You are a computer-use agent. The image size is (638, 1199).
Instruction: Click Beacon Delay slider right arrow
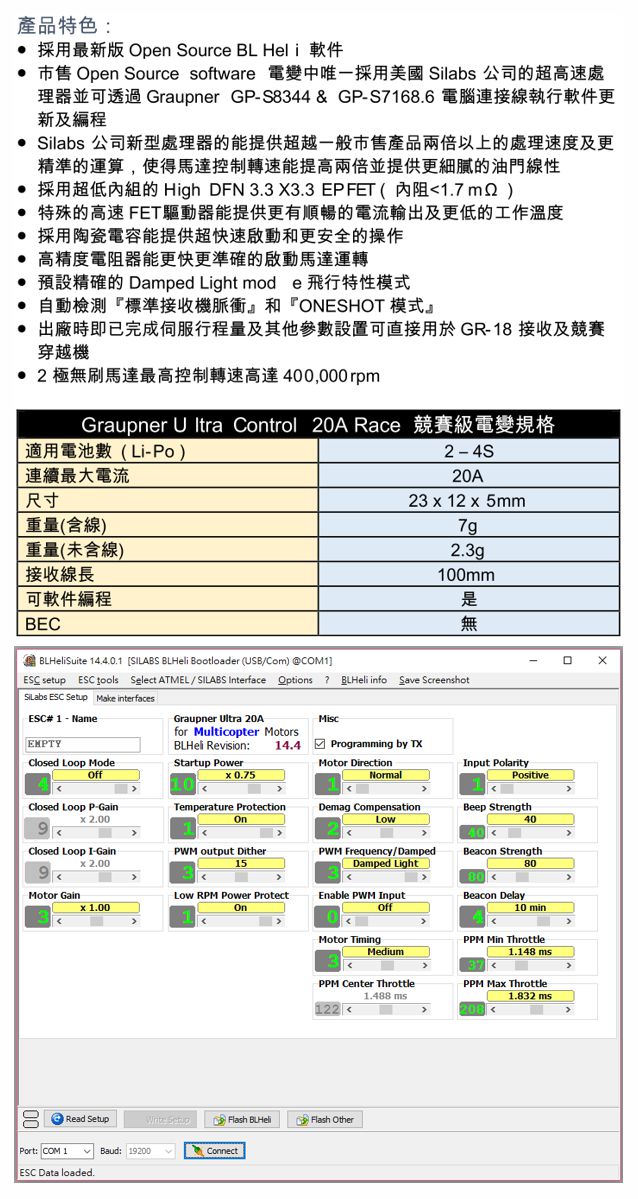(570, 921)
